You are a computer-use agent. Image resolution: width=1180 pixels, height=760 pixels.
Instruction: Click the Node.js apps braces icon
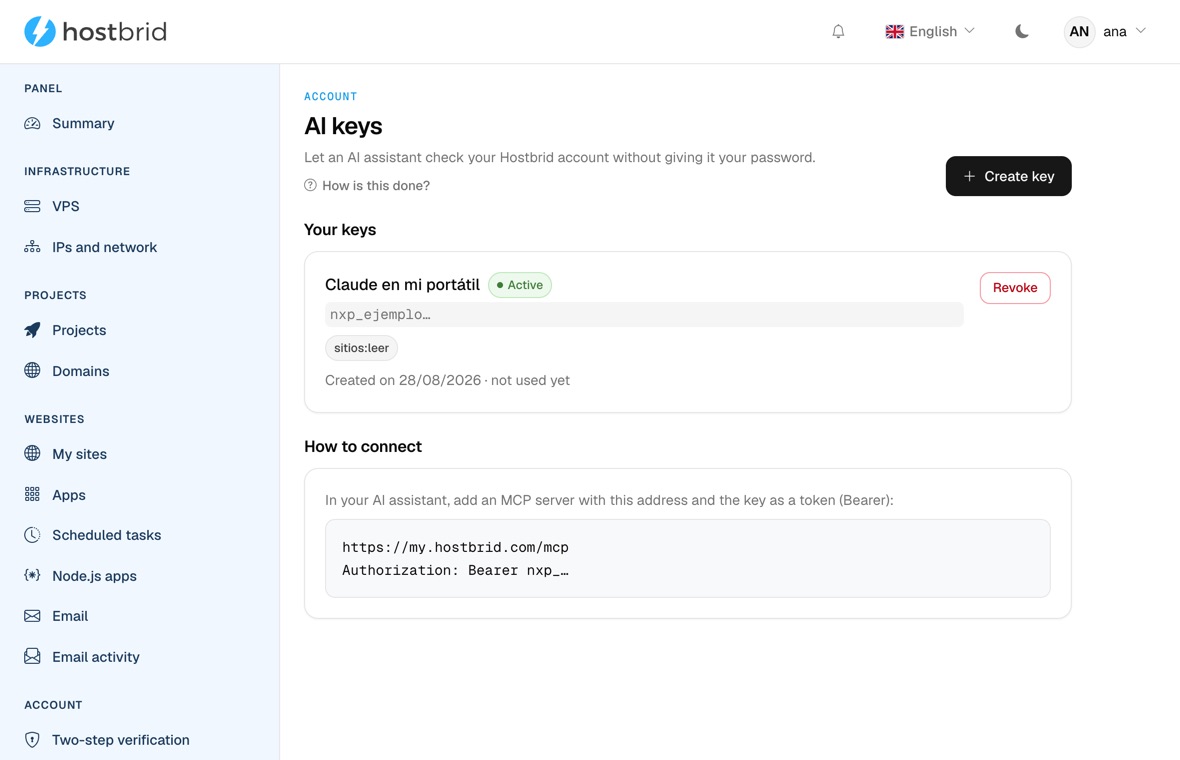tap(32, 576)
